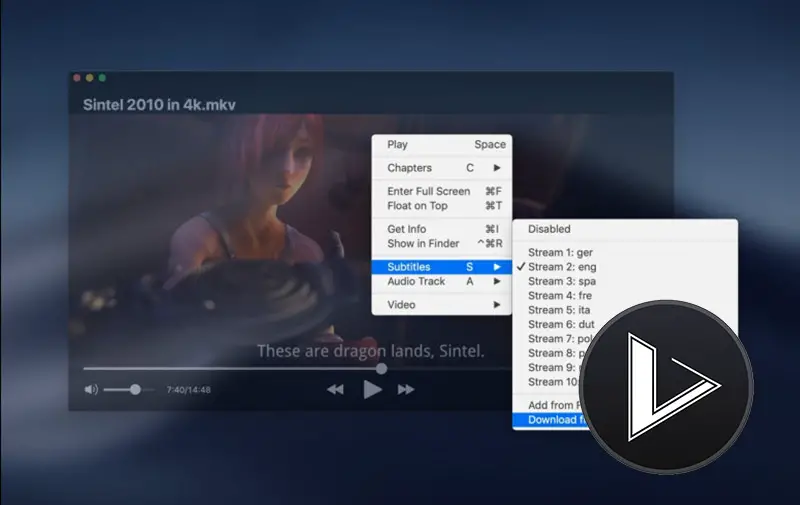Image resolution: width=800 pixels, height=505 pixels.
Task: Select subtitle Stream 1: ger
Action: coord(625,252)
